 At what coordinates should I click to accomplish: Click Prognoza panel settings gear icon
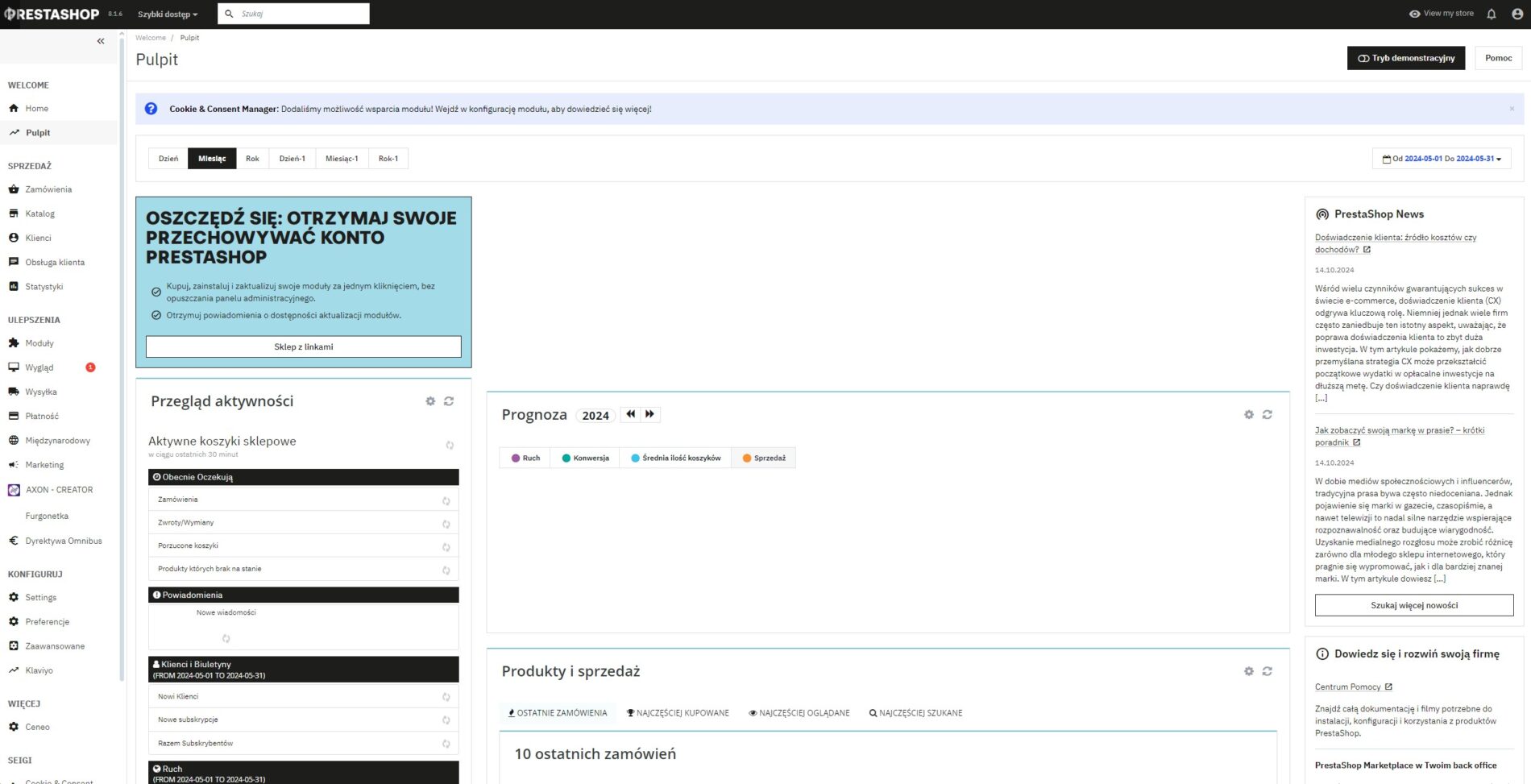pyautogui.click(x=1249, y=414)
